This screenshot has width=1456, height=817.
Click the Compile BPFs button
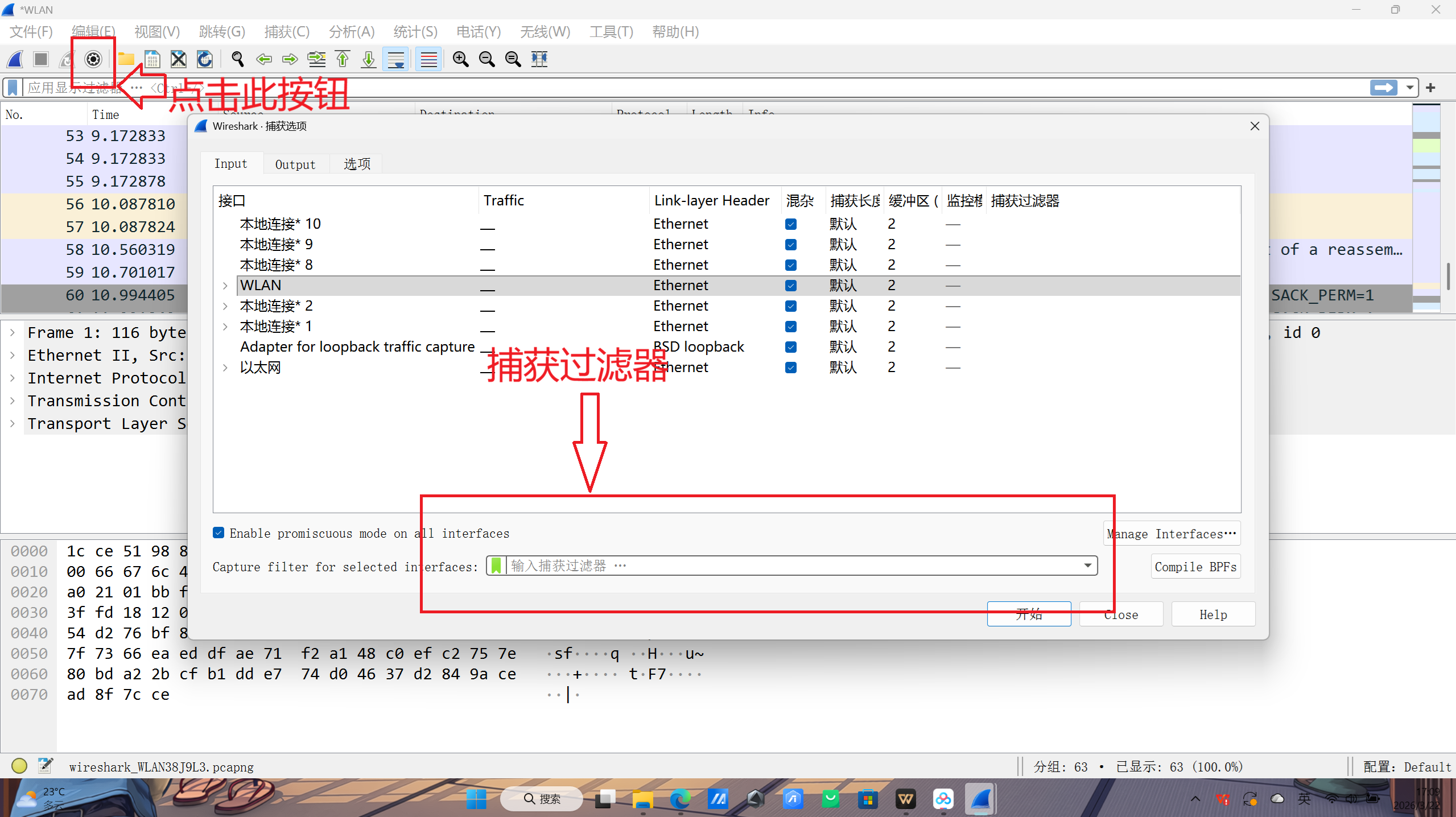click(x=1195, y=567)
